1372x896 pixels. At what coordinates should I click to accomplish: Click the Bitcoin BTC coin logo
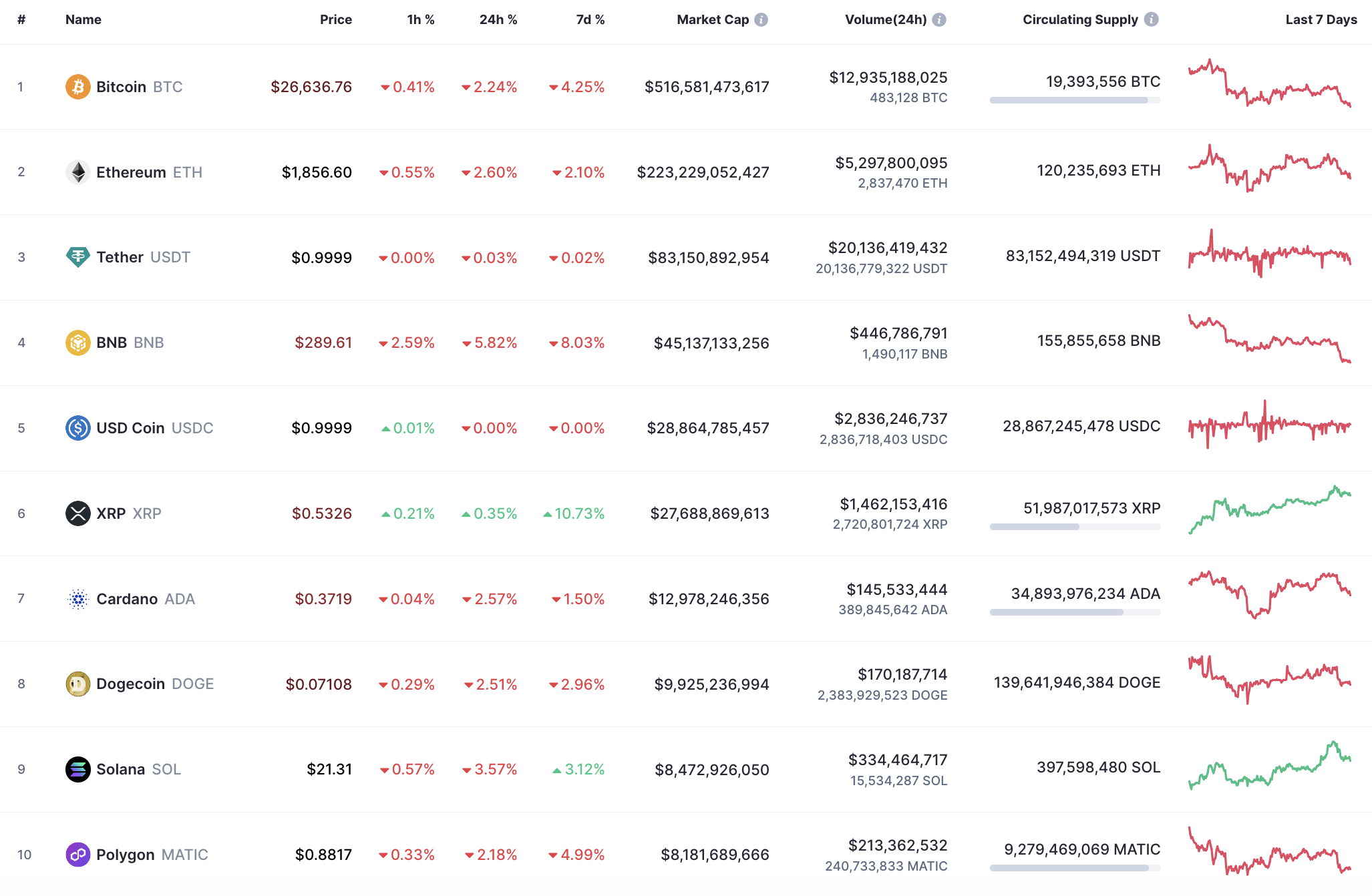pyautogui.click(x=78, y=86)
